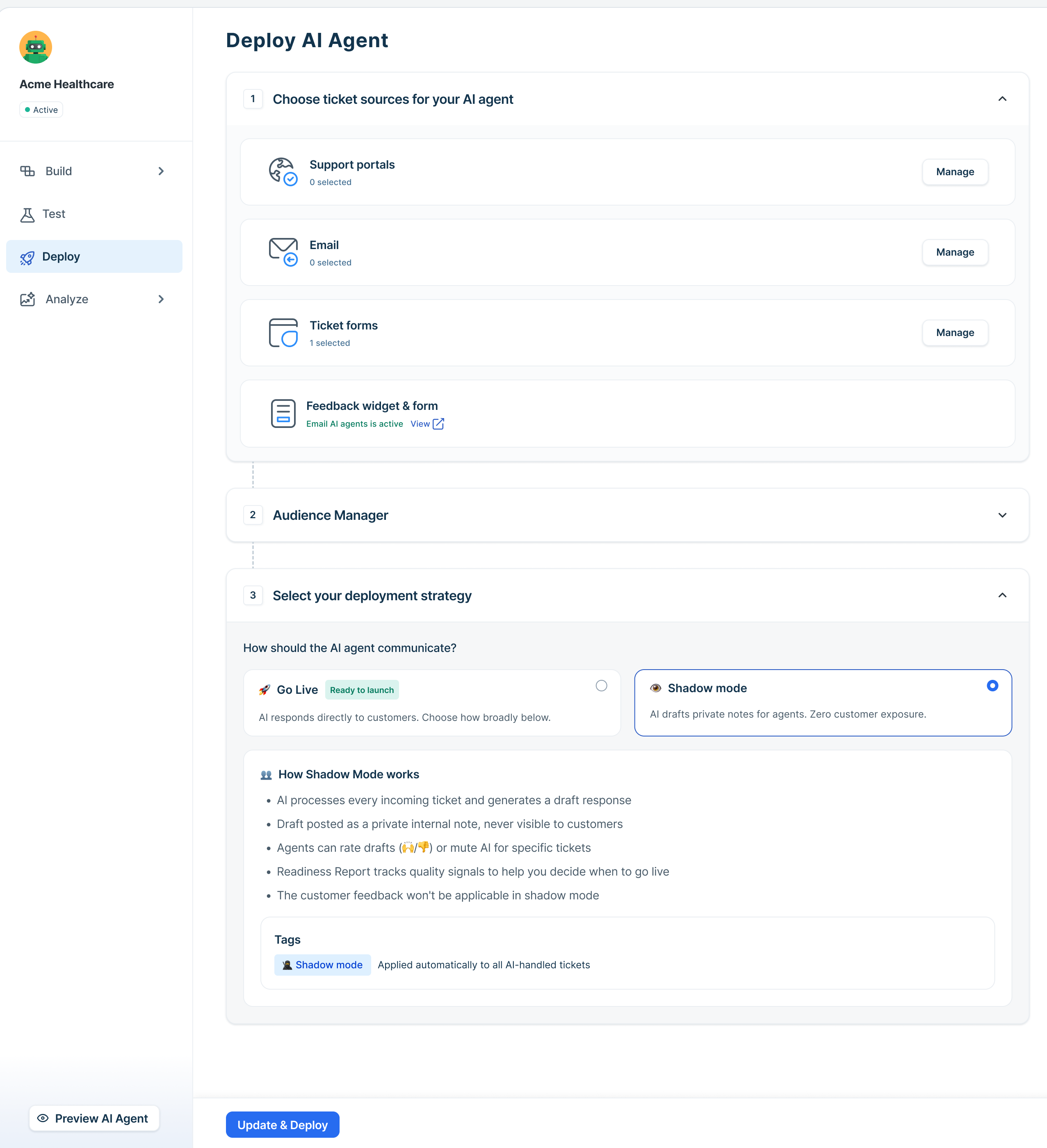Click the Ready to launch badge

pos(362,690)
